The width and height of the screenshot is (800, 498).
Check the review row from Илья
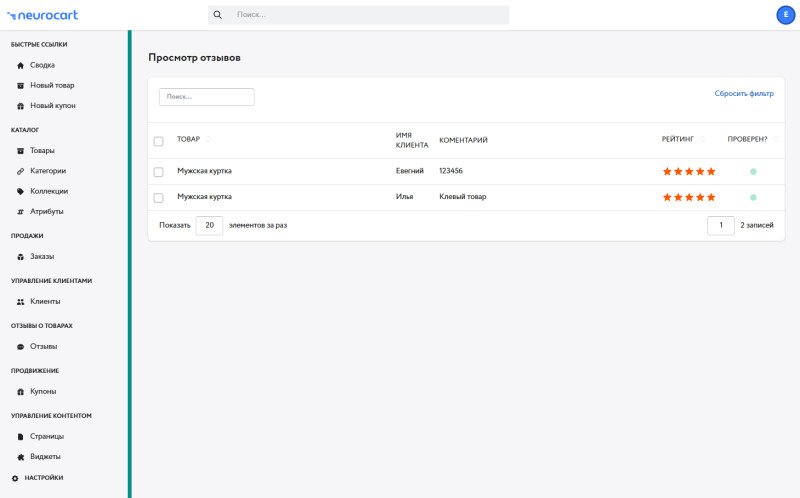click(158, 198)
